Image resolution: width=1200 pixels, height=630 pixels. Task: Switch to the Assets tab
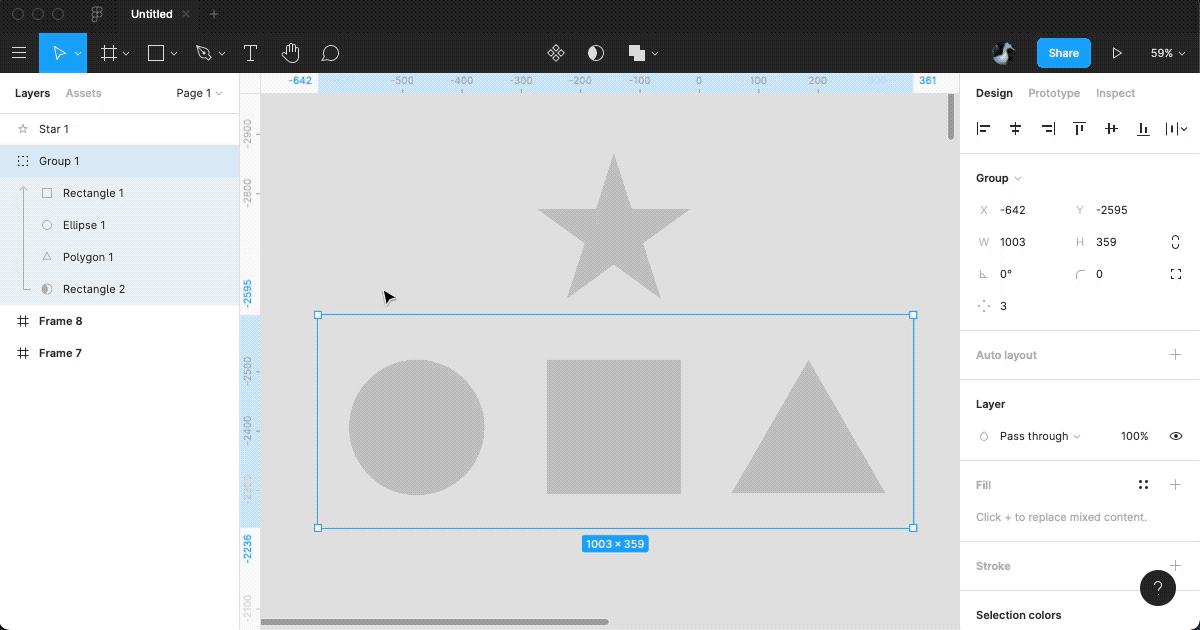[x=83, y=93]
